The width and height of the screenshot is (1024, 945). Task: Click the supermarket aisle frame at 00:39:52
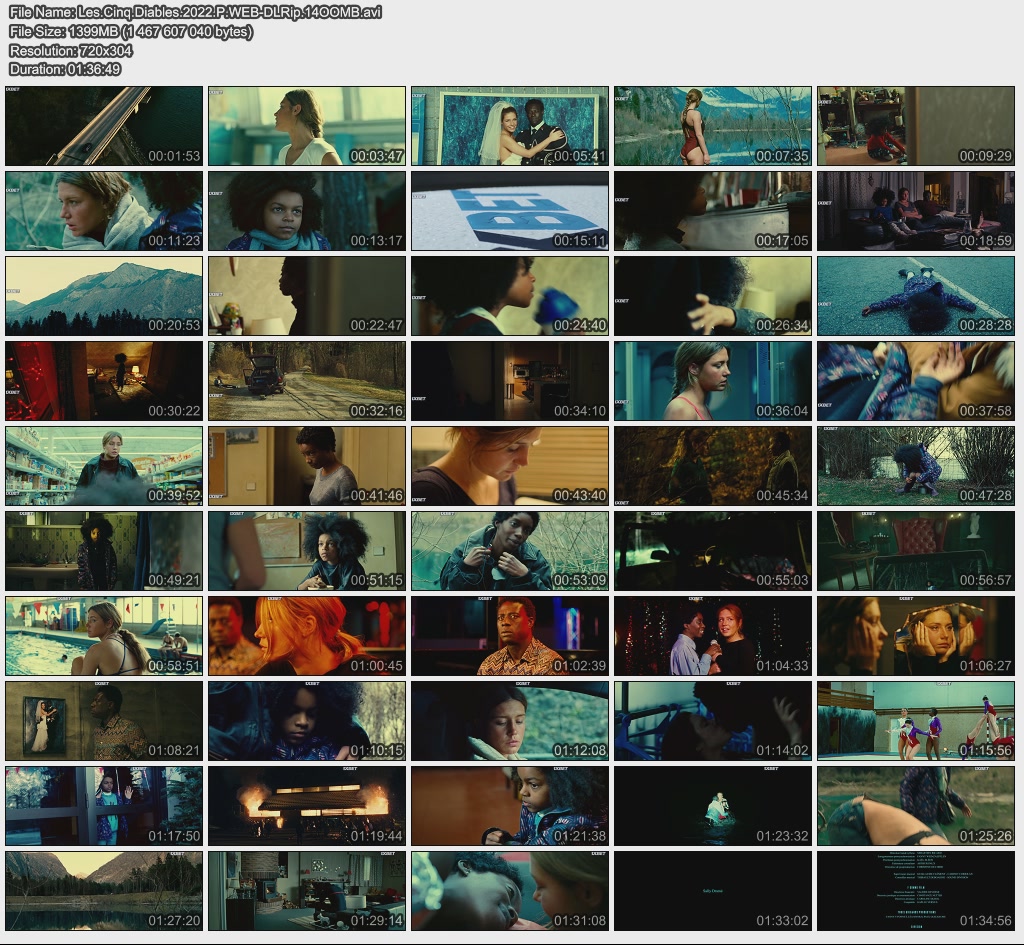[x=104, y=466]
